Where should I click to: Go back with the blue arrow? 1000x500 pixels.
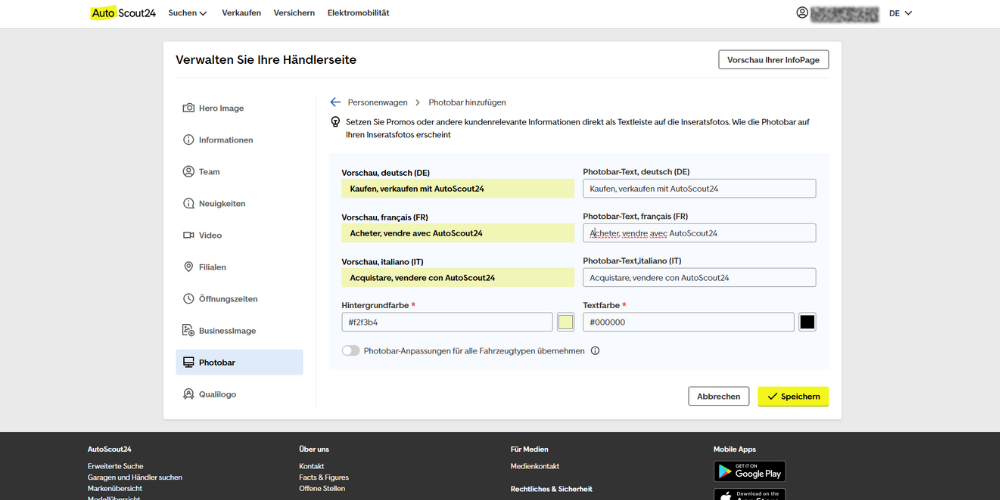coord(335,102)
